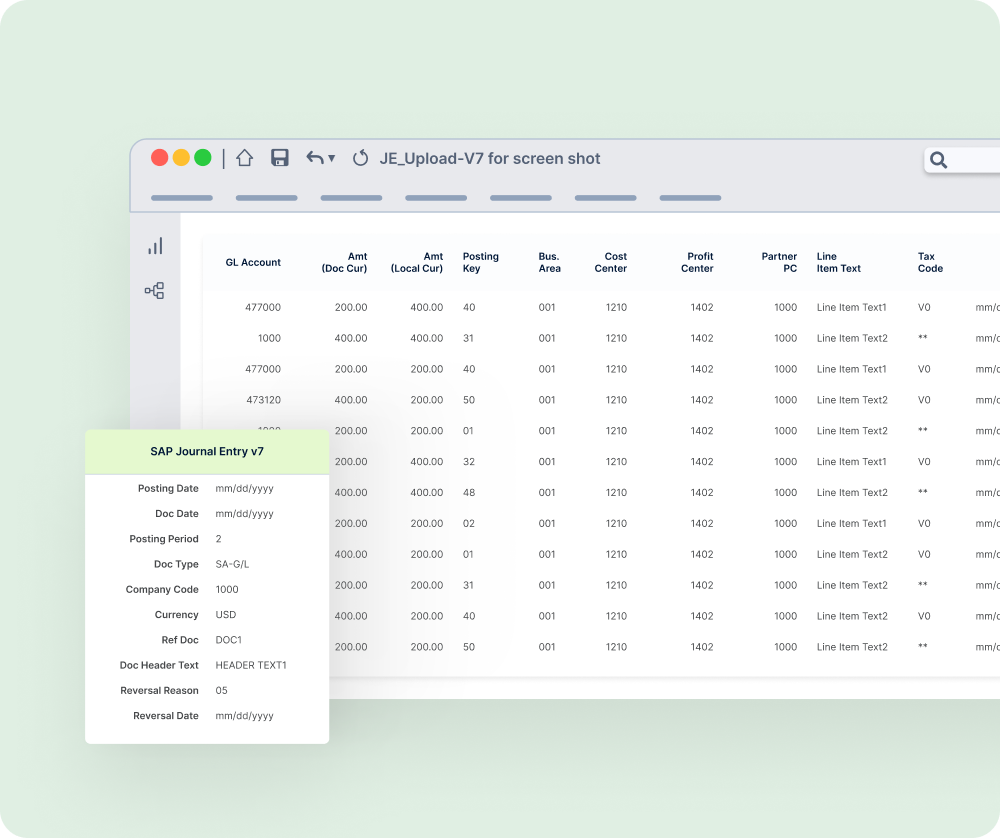
Task: Save the file with floppy disk icon
Action: point(280,158)
